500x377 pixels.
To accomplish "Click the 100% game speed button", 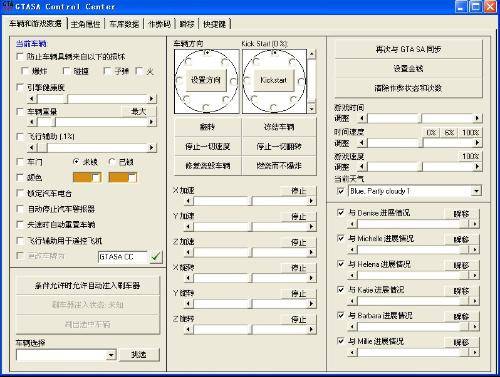I will coord(470,156).
